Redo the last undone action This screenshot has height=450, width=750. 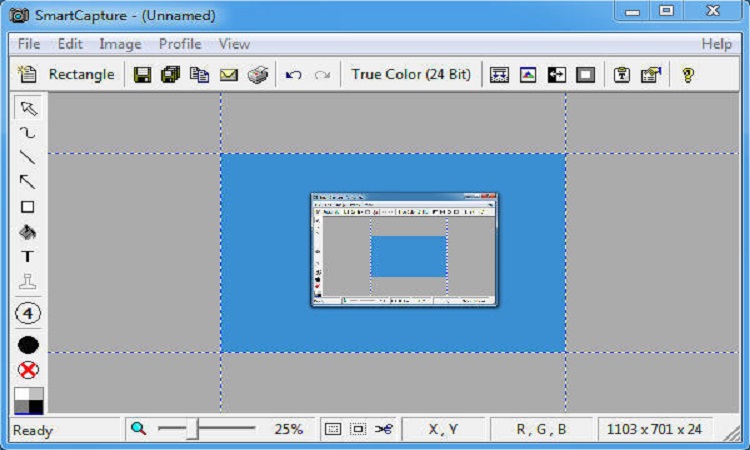click(x=322, y=75)
